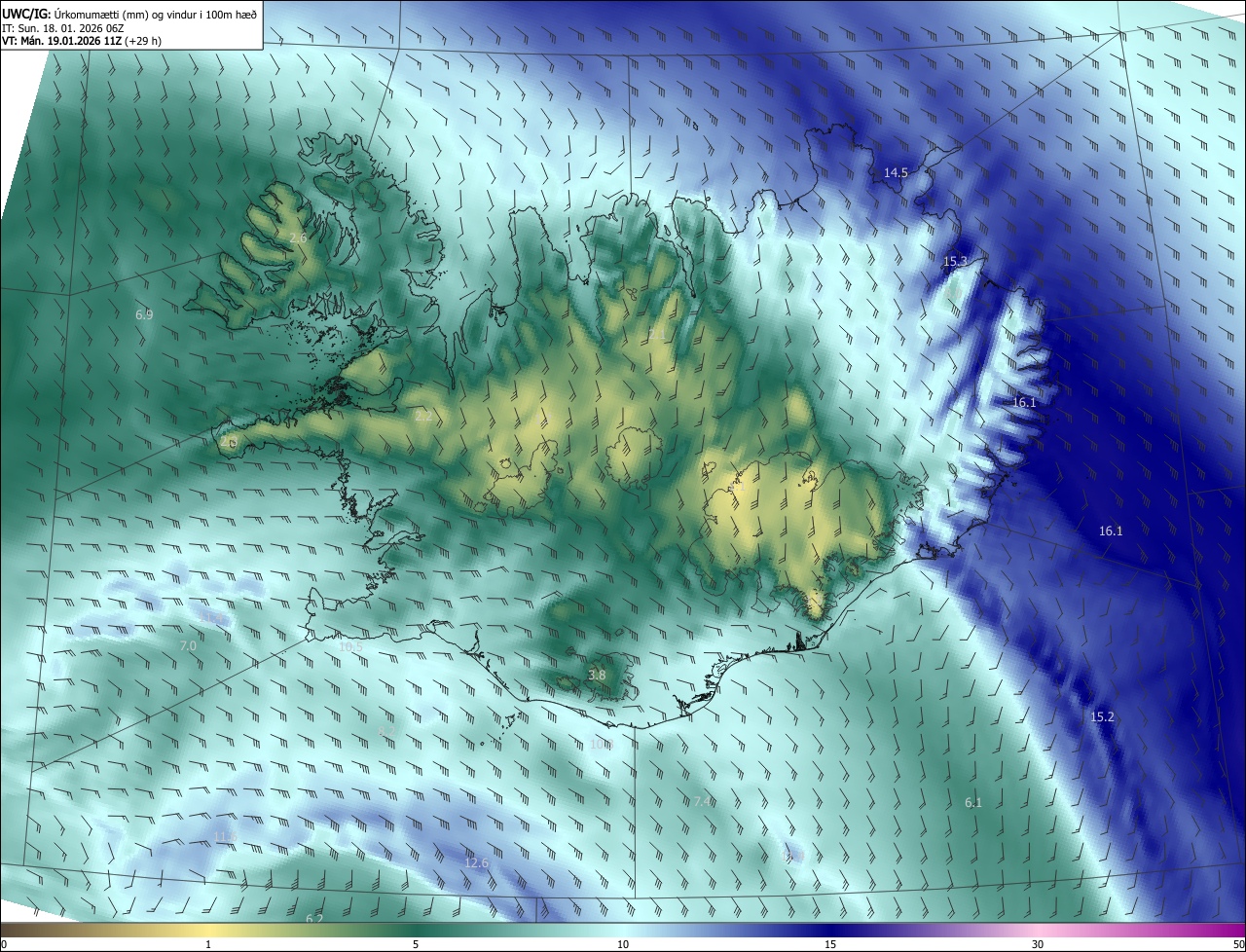Click the colorbar tick label 50
1246x952 pixels.
[x=1239, y=944]
